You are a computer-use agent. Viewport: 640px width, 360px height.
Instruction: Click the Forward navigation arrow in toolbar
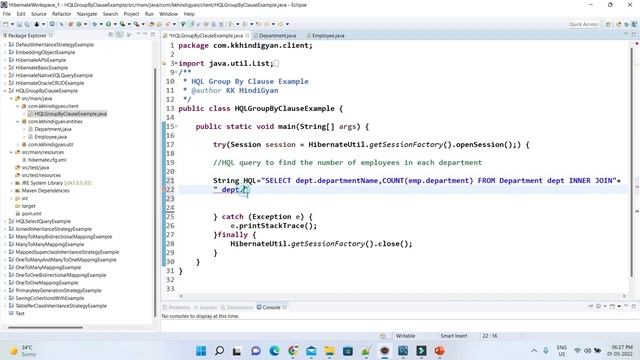click(280, 24)
